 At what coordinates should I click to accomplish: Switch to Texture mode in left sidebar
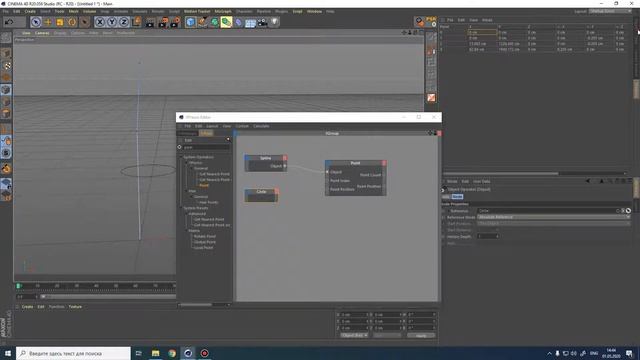[x=6, y=65]
